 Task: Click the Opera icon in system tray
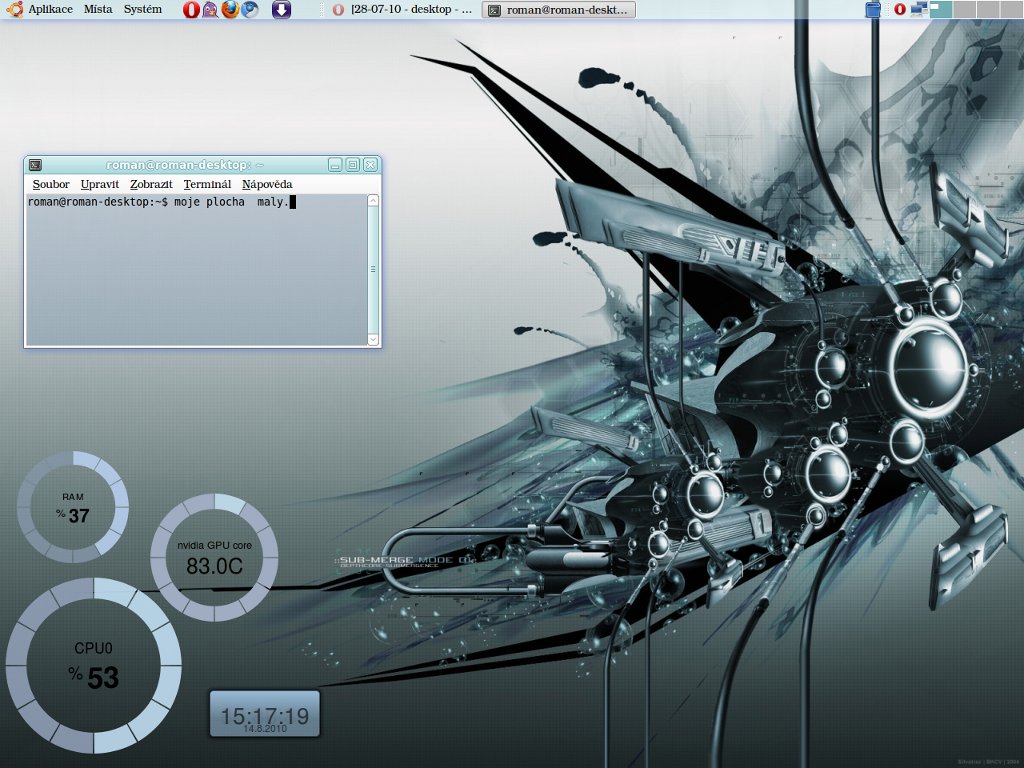pyautogui.click(x=899, y=10)
